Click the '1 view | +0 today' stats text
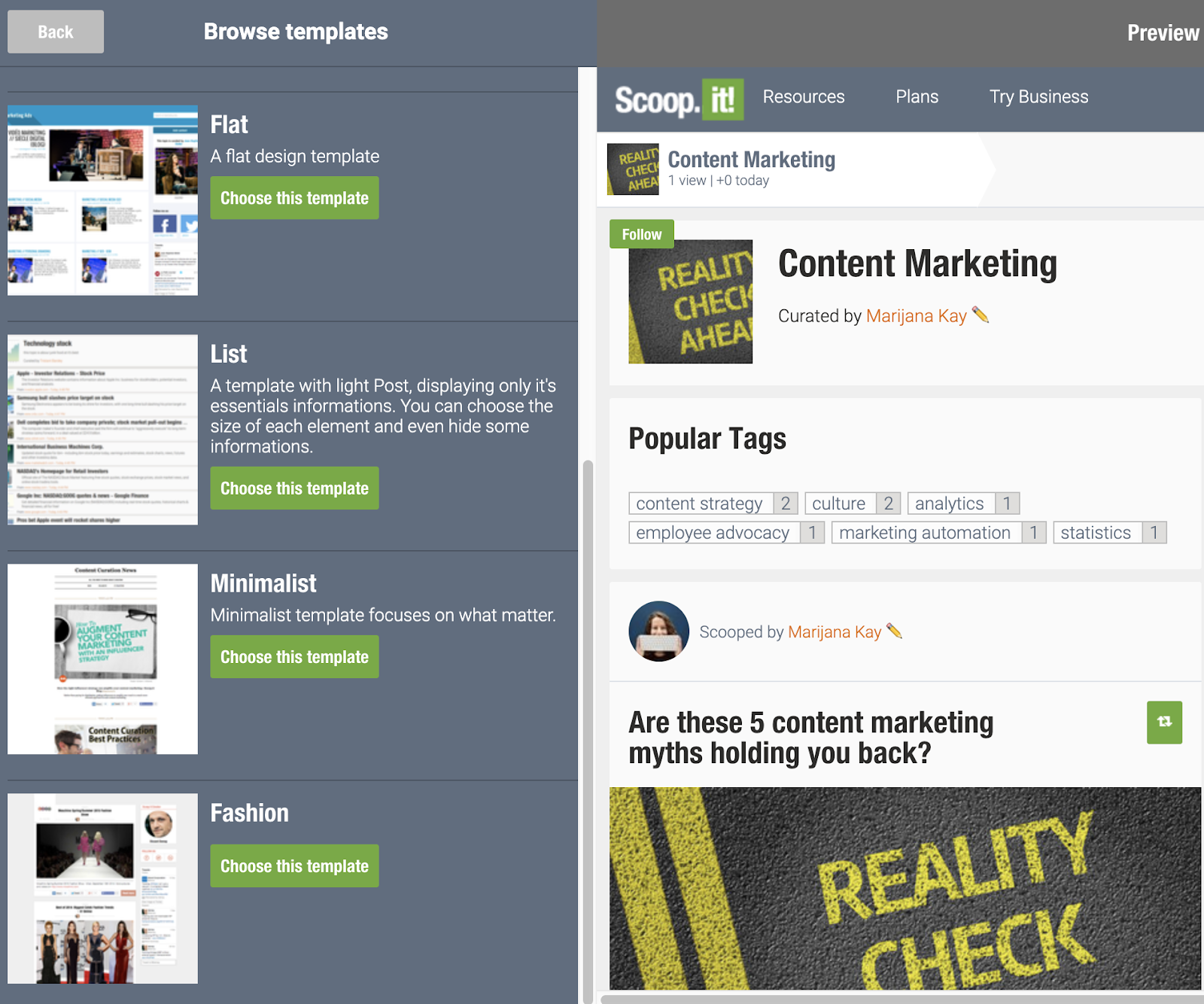 click(719, 181)
